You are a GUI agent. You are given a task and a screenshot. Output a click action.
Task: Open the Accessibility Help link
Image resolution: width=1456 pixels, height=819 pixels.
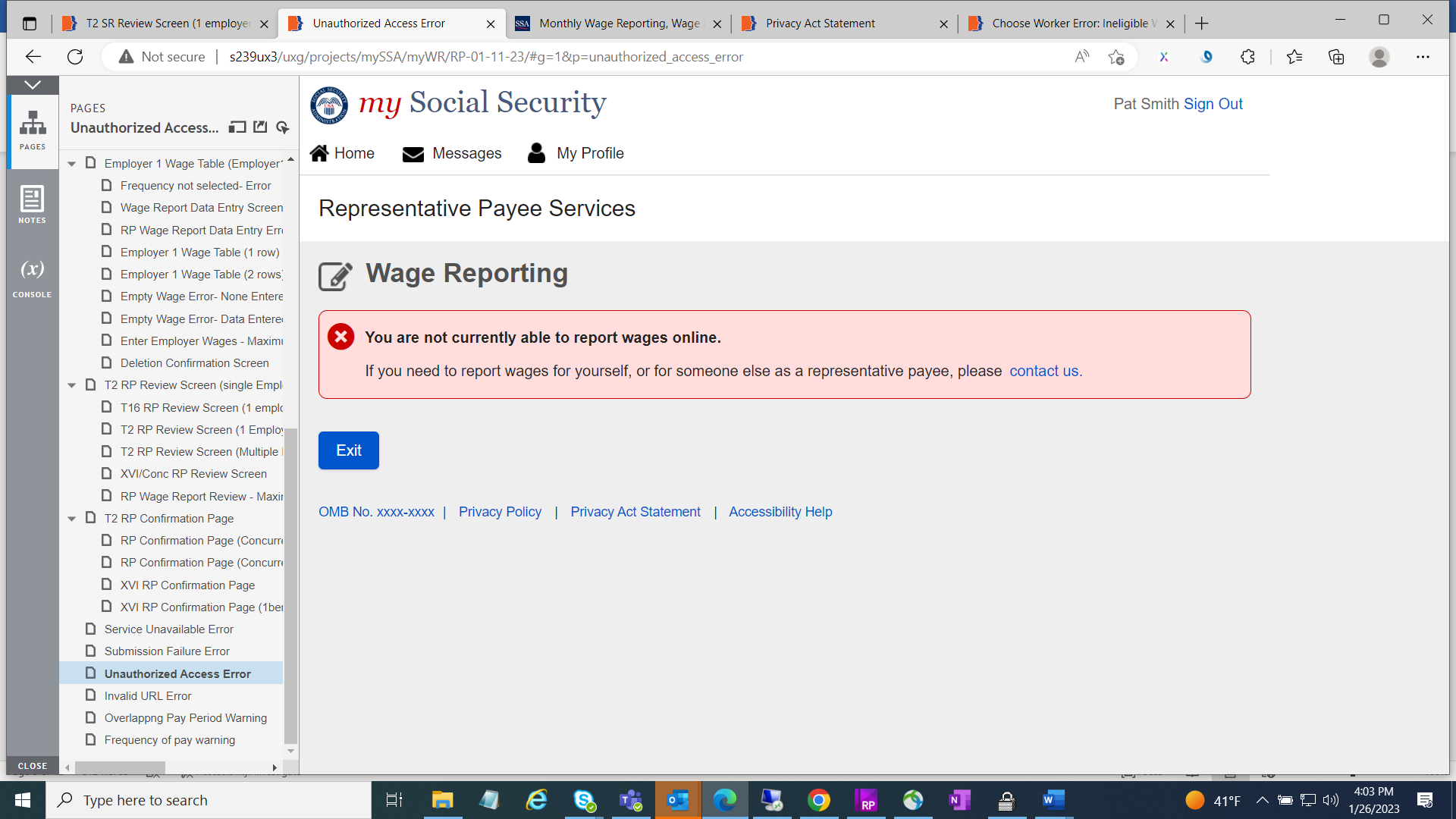pyautogui.click(x=780, y=512)
